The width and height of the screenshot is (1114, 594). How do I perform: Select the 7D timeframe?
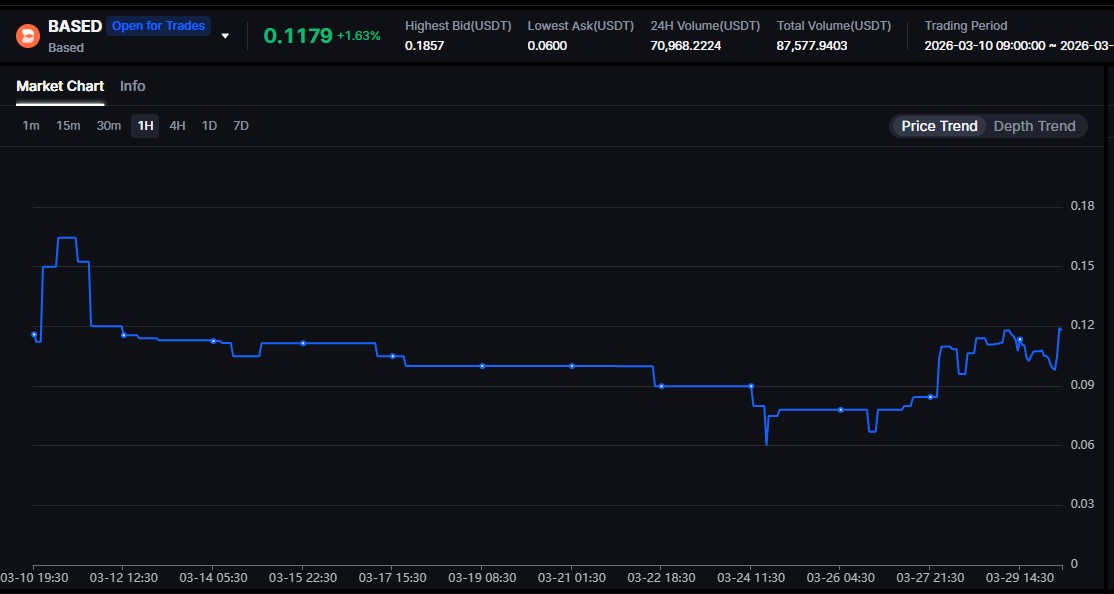coord(240,125)
